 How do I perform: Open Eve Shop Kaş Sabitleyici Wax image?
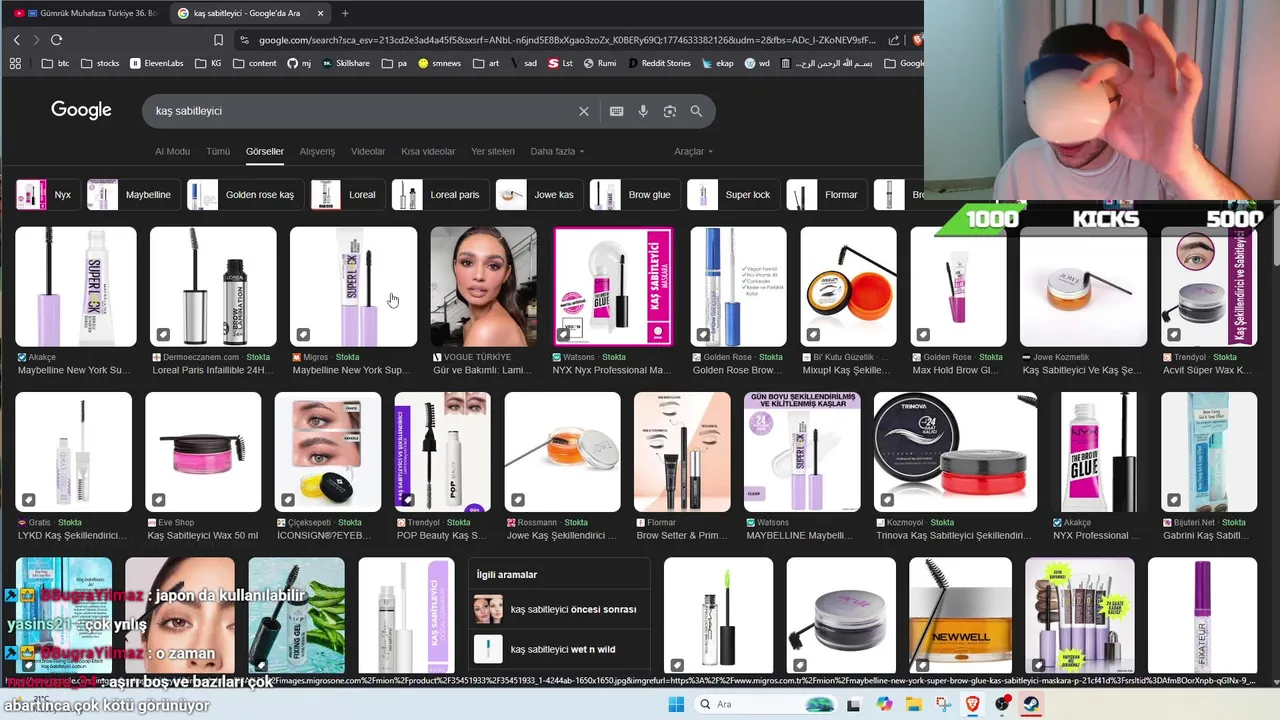[x=203, y=452]
